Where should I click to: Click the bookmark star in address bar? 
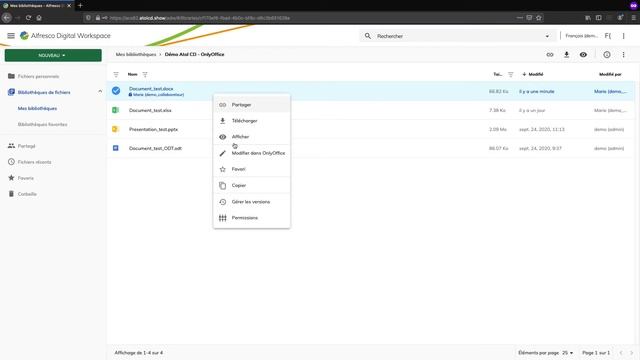pos(539,18)
